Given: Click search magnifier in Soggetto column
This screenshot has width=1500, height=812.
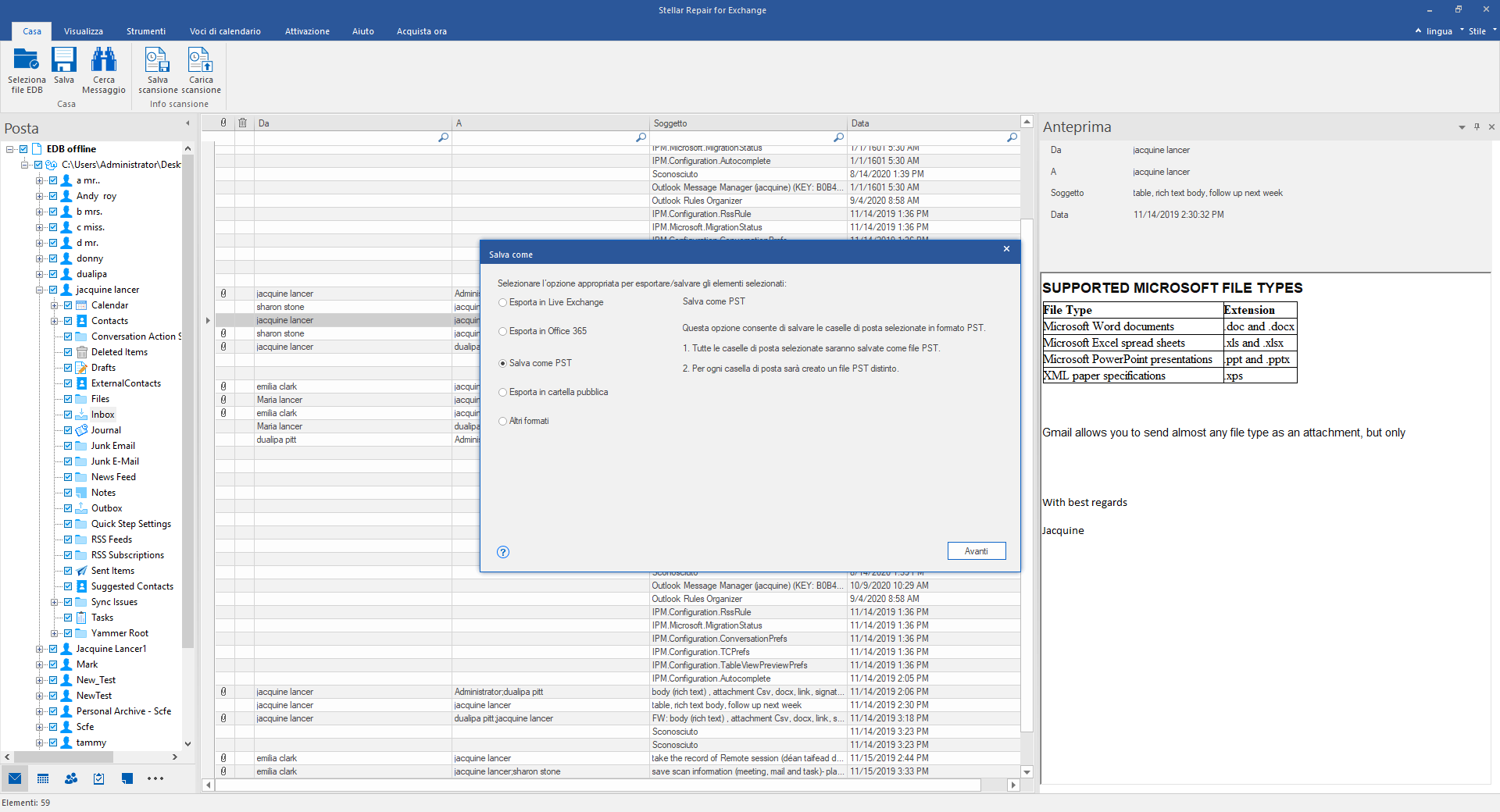Looking at the screenshot, I should 838,137.
